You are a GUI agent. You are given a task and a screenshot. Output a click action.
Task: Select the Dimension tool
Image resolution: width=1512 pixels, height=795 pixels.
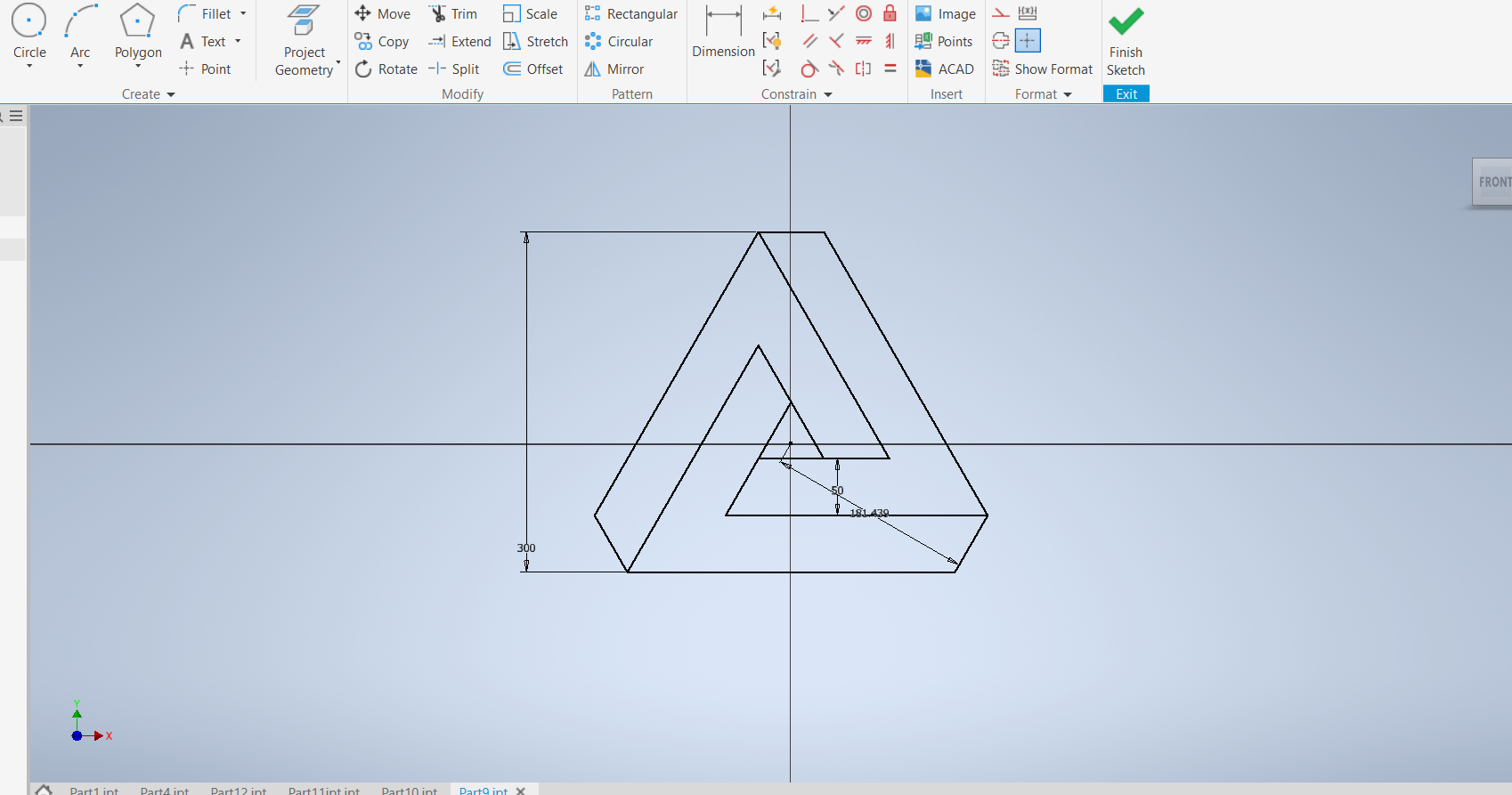[x=722, y=32]
